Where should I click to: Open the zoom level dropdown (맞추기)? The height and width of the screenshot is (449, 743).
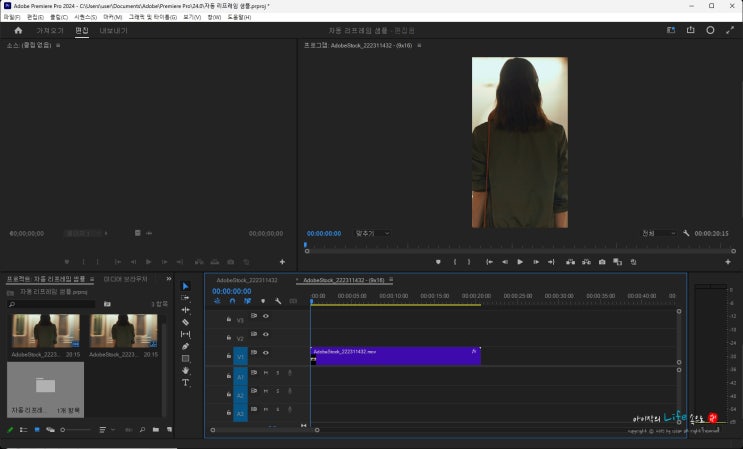pyautogui.click(x=372, y=233)
